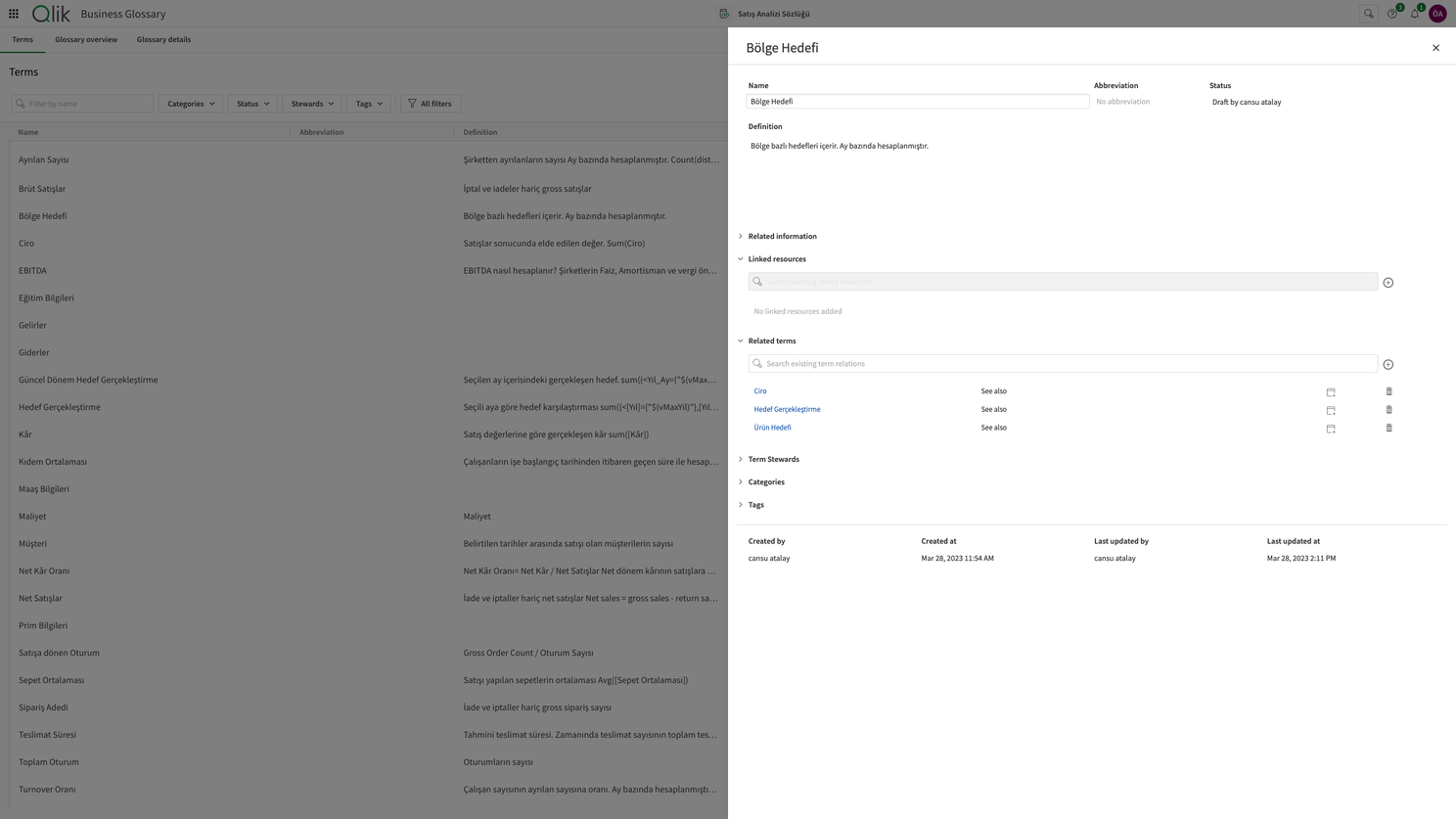1456x819 pixels.
Task: Delete the Hedef Gerçekleştirme related term
Action: 1388,410
